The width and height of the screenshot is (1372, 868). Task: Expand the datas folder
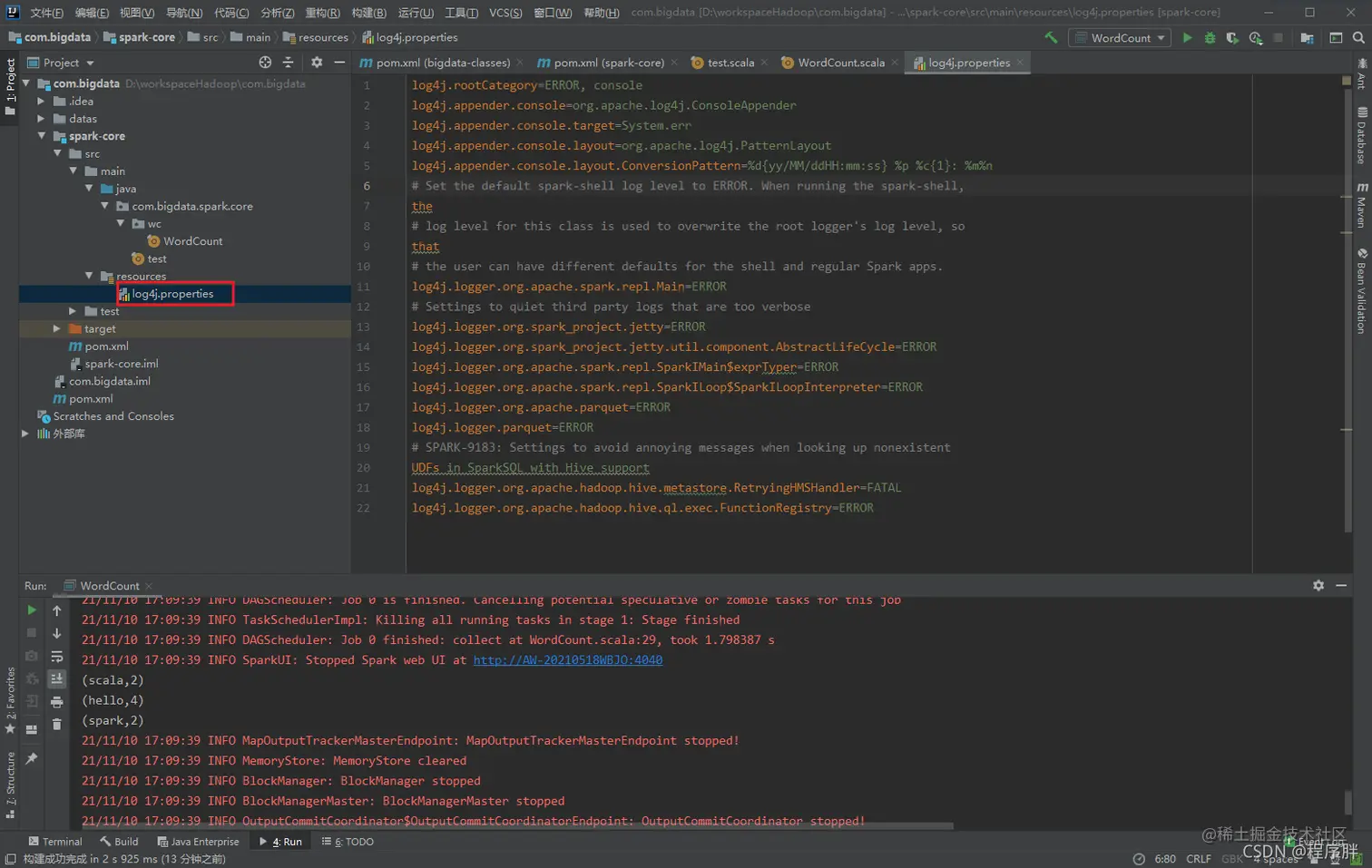(42, 119)
